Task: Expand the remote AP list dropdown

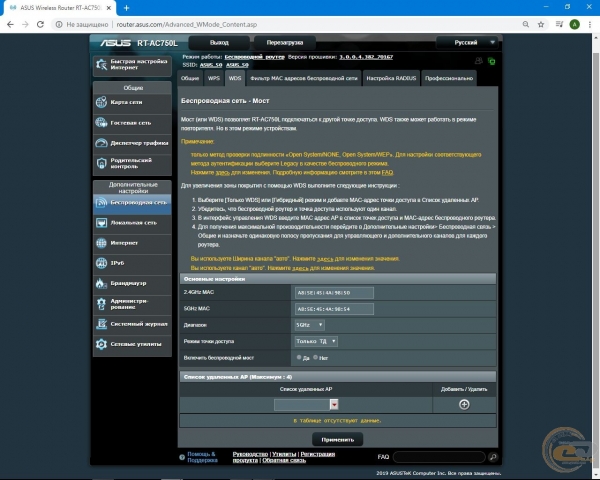Action: tap(334, 404)
